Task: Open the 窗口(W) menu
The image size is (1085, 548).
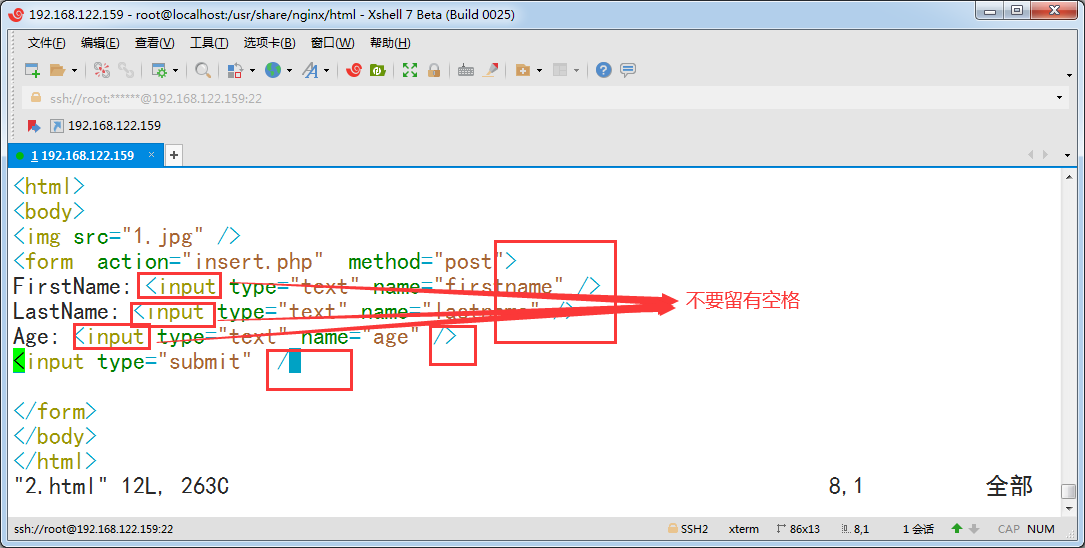Action: click(x=333, y=43)
